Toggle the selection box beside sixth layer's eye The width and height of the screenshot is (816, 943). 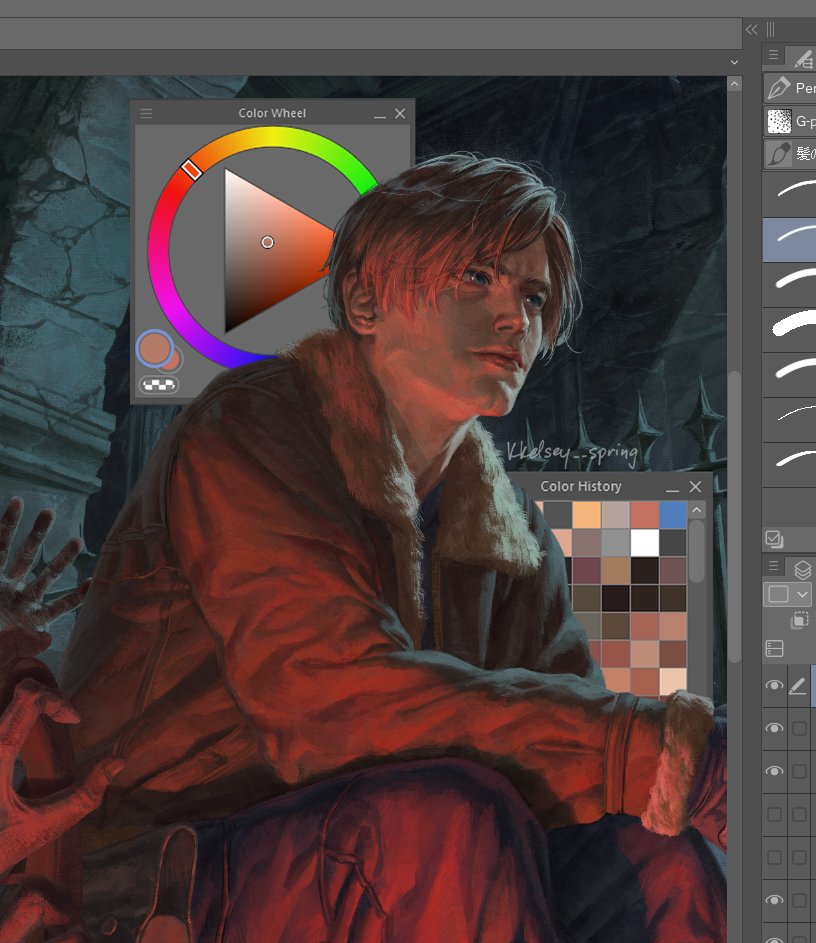(799, 900)
